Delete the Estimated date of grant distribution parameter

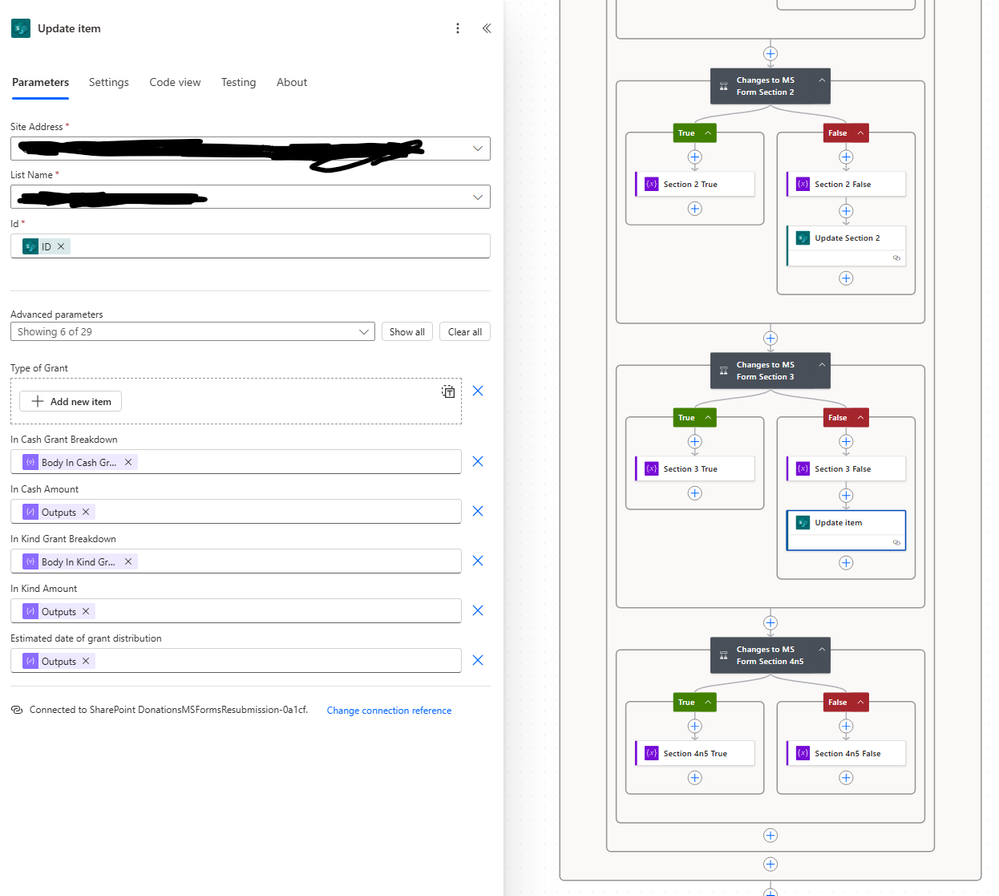478,660
